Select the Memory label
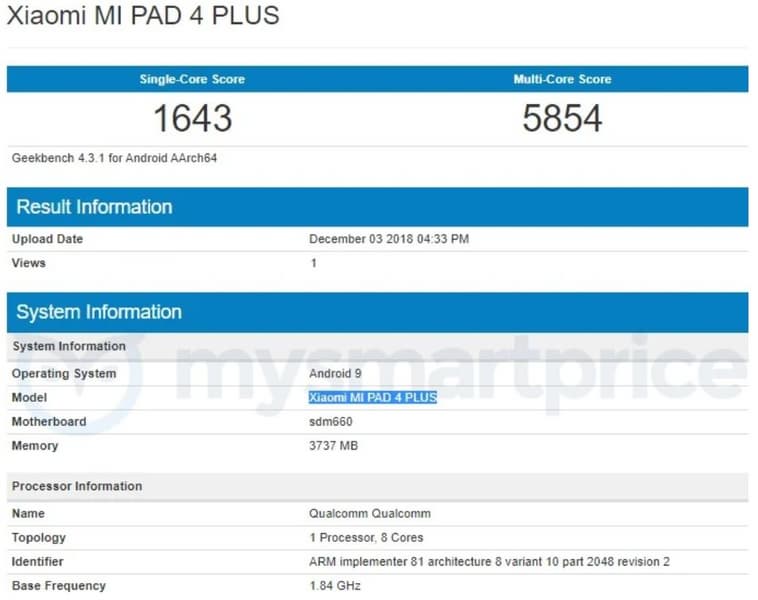Image resolution: width=758 pixels, height=600 pixels. [x=35, y=446]
